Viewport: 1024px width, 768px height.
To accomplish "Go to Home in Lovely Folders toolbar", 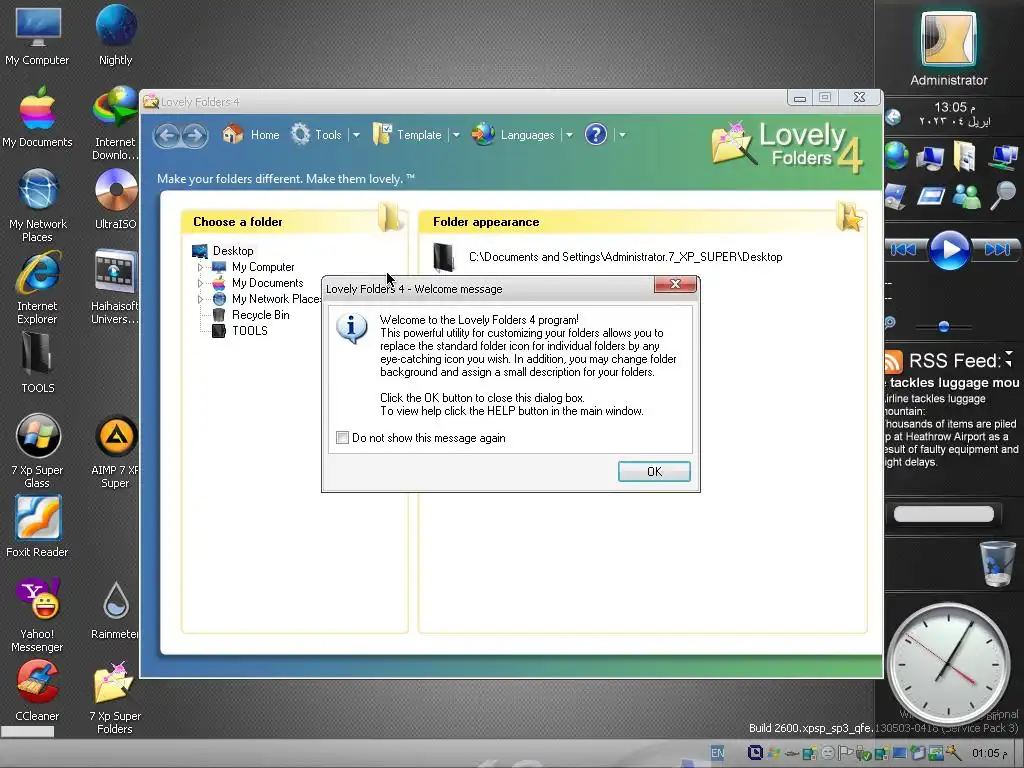I will click(x=251, y=135).
